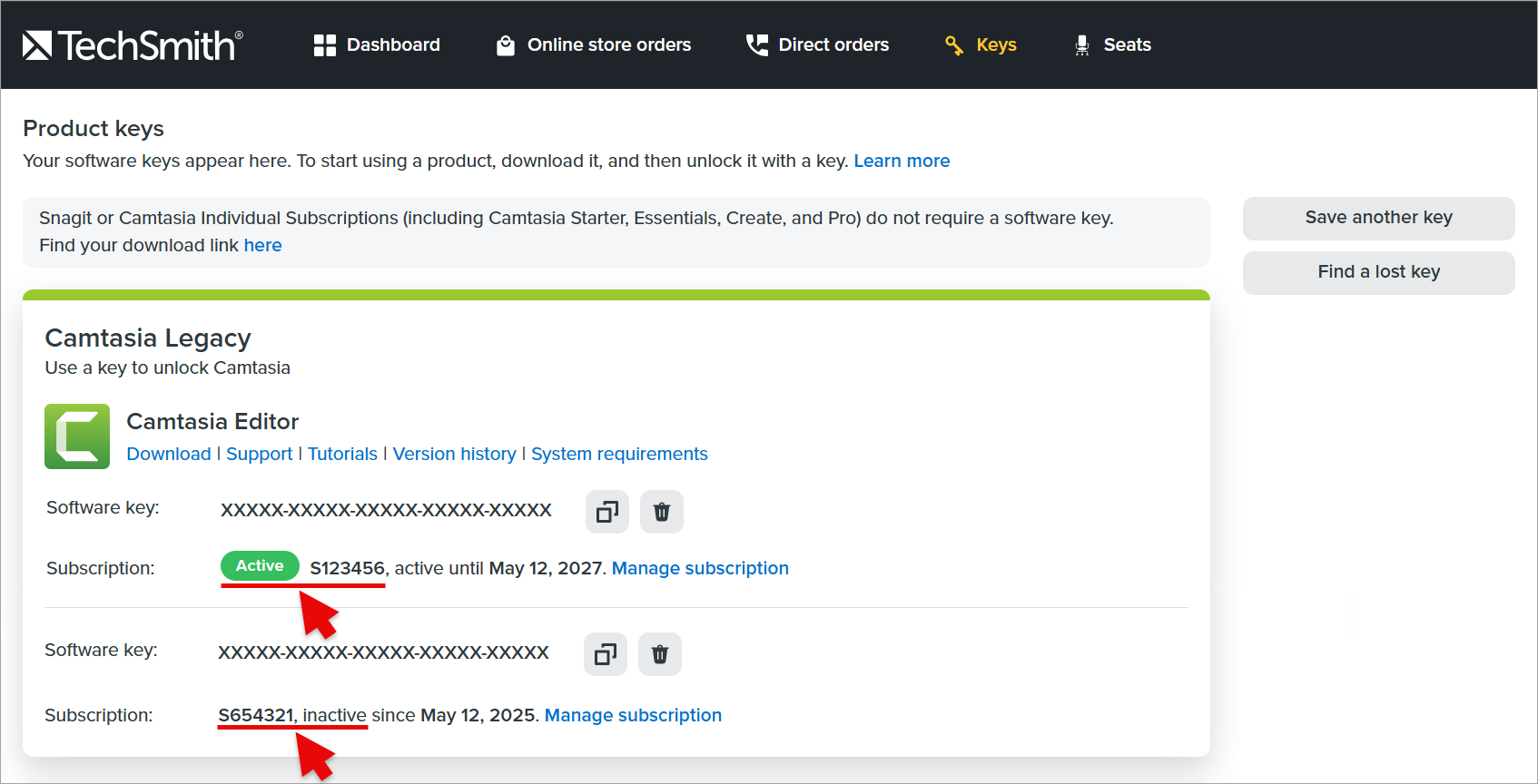Image resolution: width=1538 pixels, height=784 pixels.
Task: Go to Online store orders
Action: (594, 45)
